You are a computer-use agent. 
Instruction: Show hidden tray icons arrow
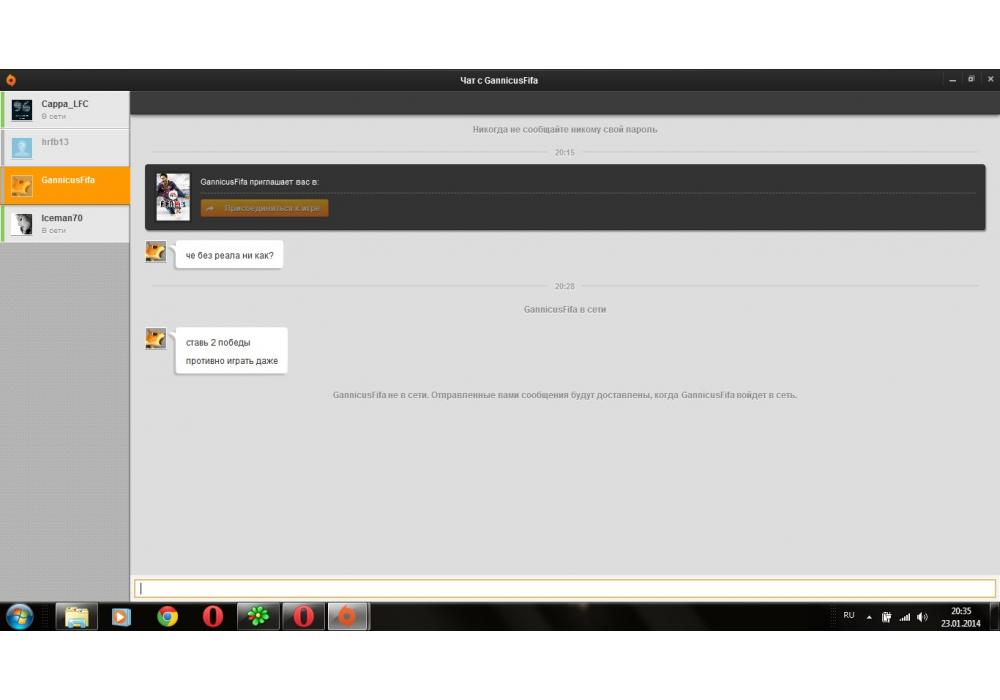click(x=869, y=617)
